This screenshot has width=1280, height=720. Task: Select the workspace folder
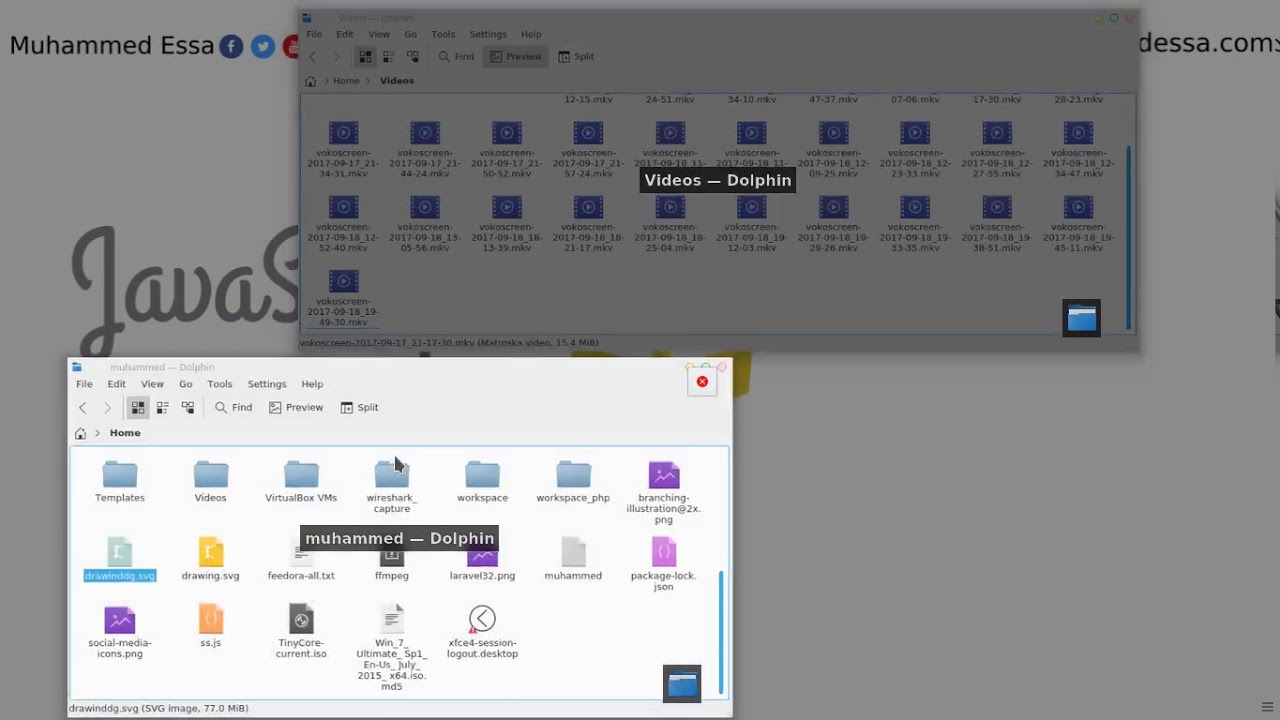(x=482, y=481)
